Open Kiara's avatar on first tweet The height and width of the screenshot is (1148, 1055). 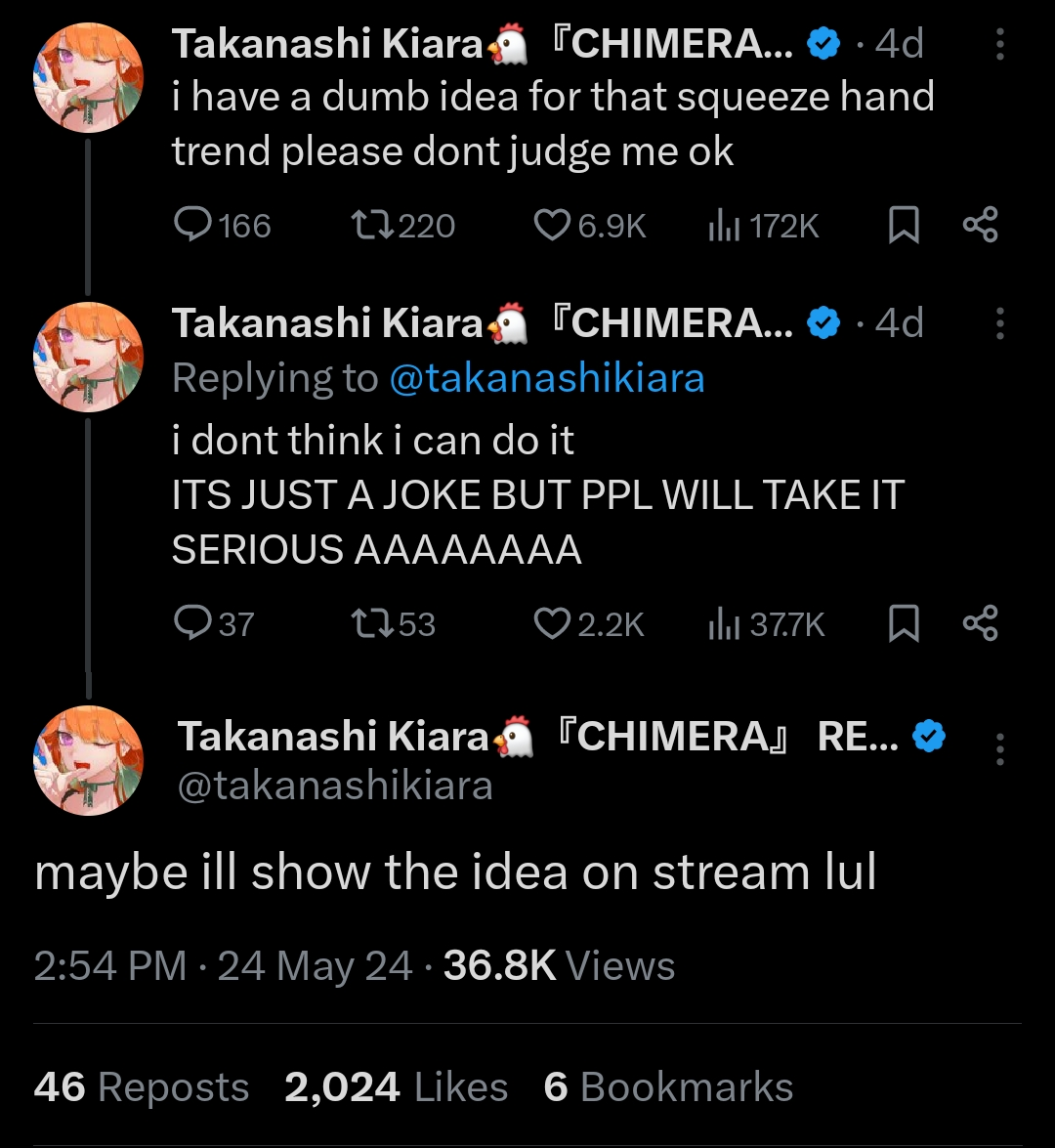(88, 77)
